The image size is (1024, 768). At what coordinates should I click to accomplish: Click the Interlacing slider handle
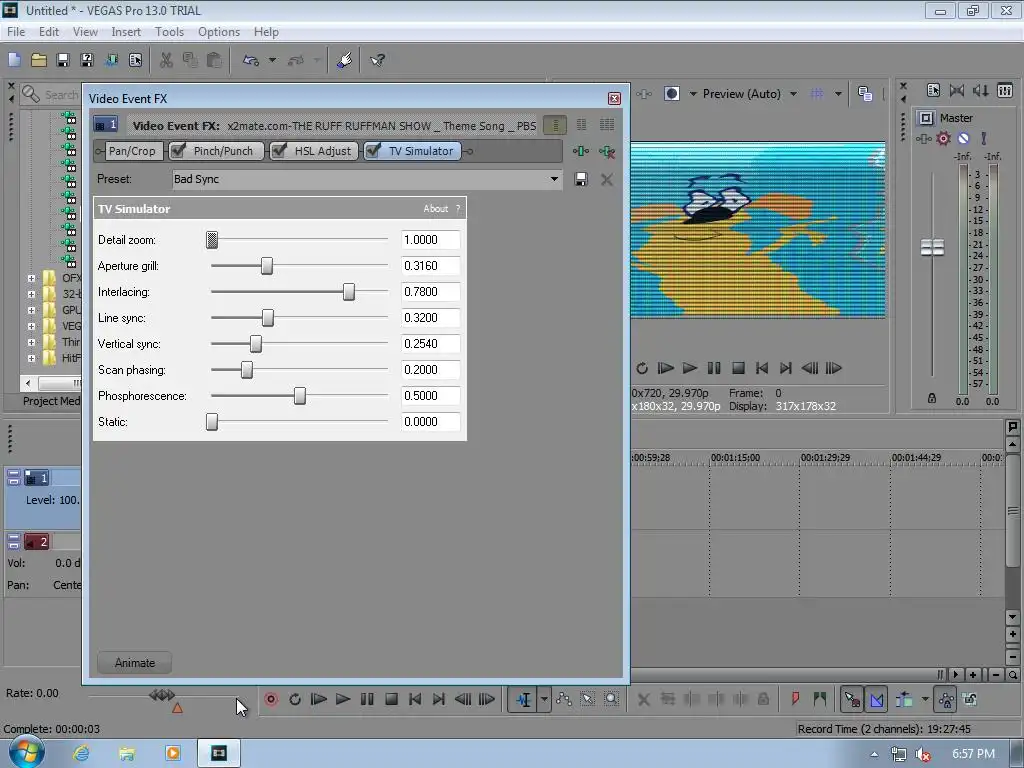pos(349,292)
